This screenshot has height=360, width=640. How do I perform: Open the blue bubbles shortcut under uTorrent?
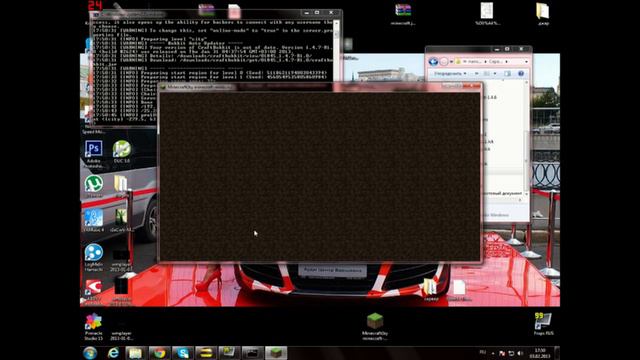click(93, 219)
